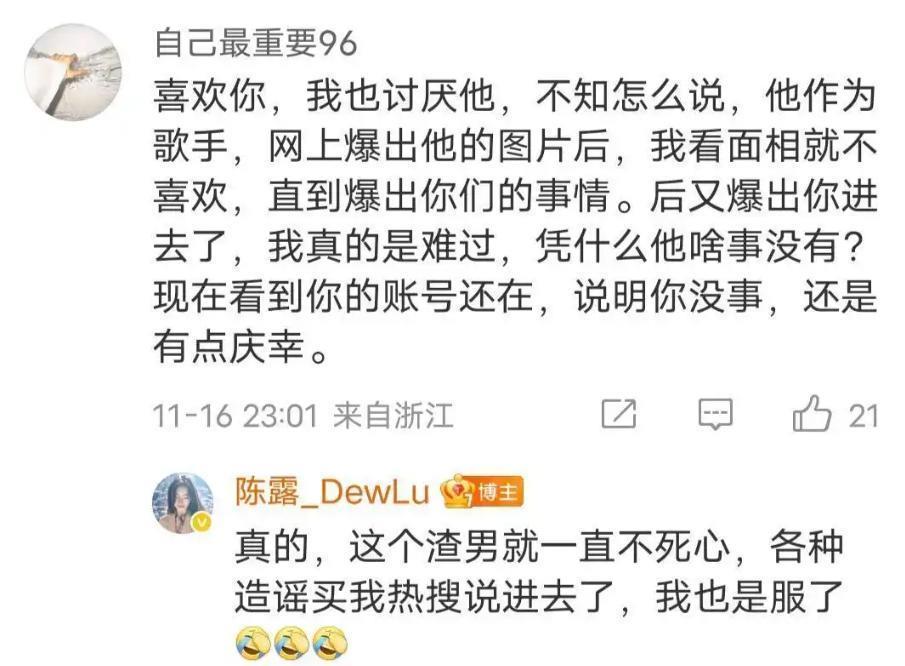Open the username 自己最重要96
The width and height of the screenshot is (905, 666).
tap(256, 43)
